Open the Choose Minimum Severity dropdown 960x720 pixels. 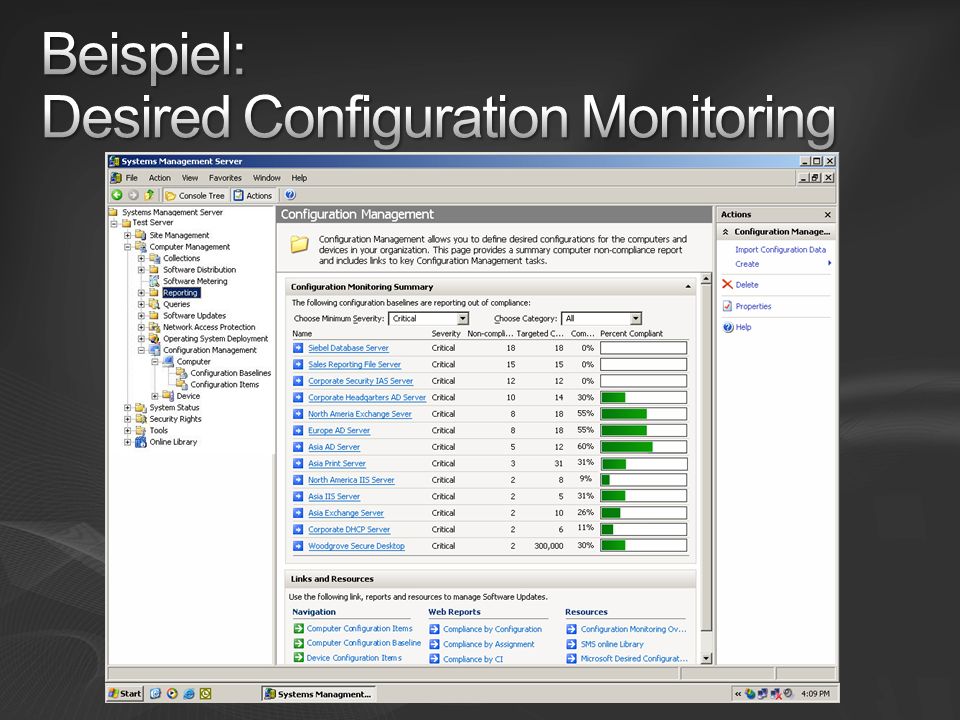pyautogui.click(x=463, y=318)
